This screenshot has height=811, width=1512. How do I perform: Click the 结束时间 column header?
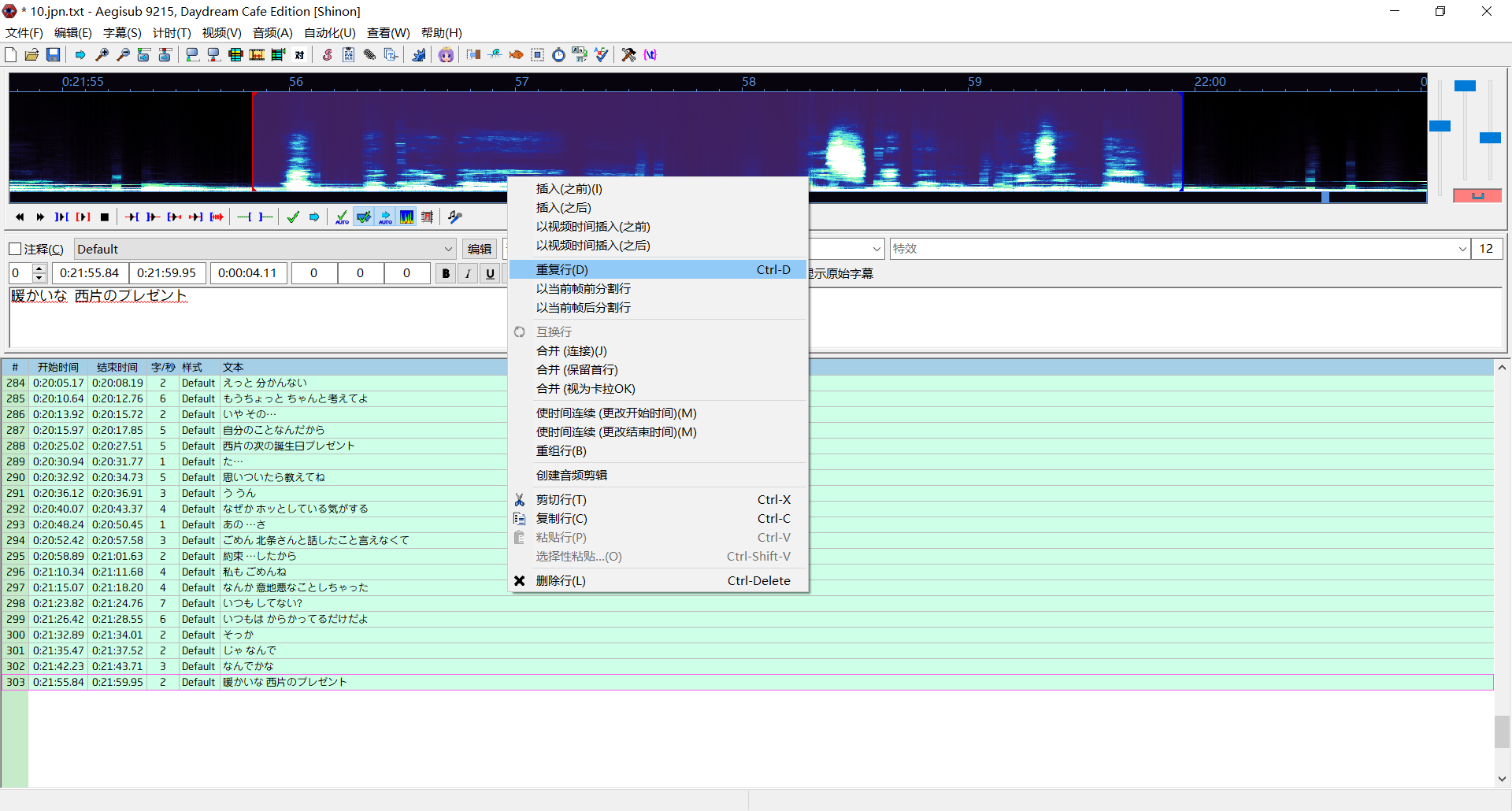tap(117, 367)
